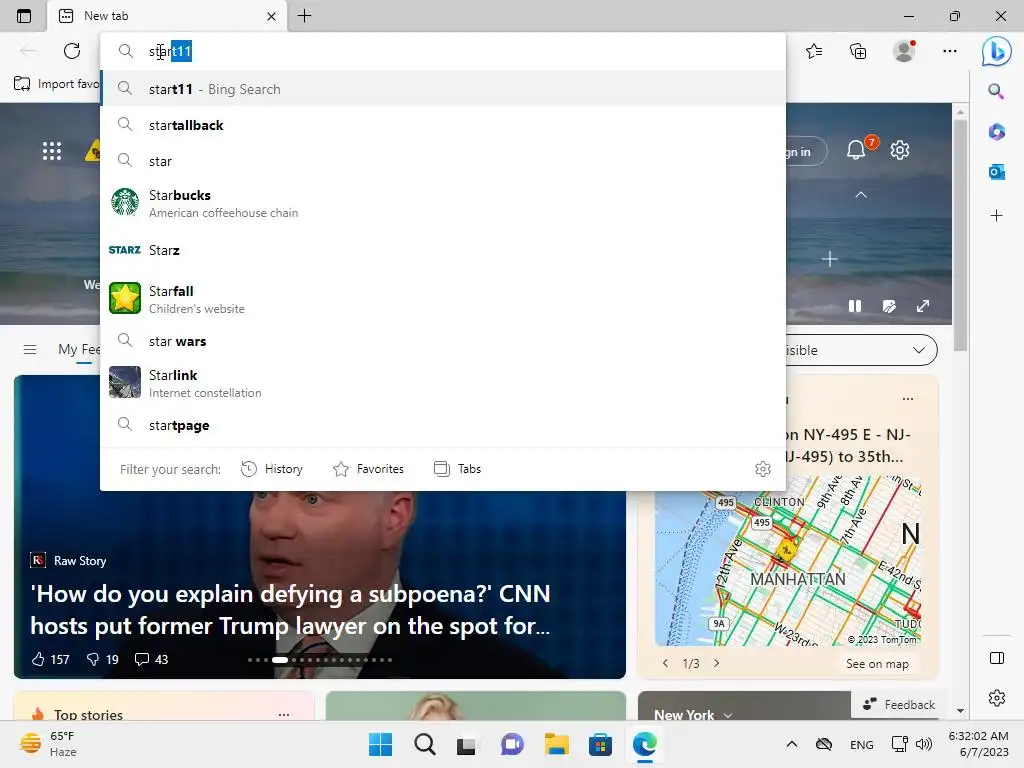Open Outlook sidebar icon
This screenshot has height=768, width=1024.
pyautogui.click(x=996, y=172)
